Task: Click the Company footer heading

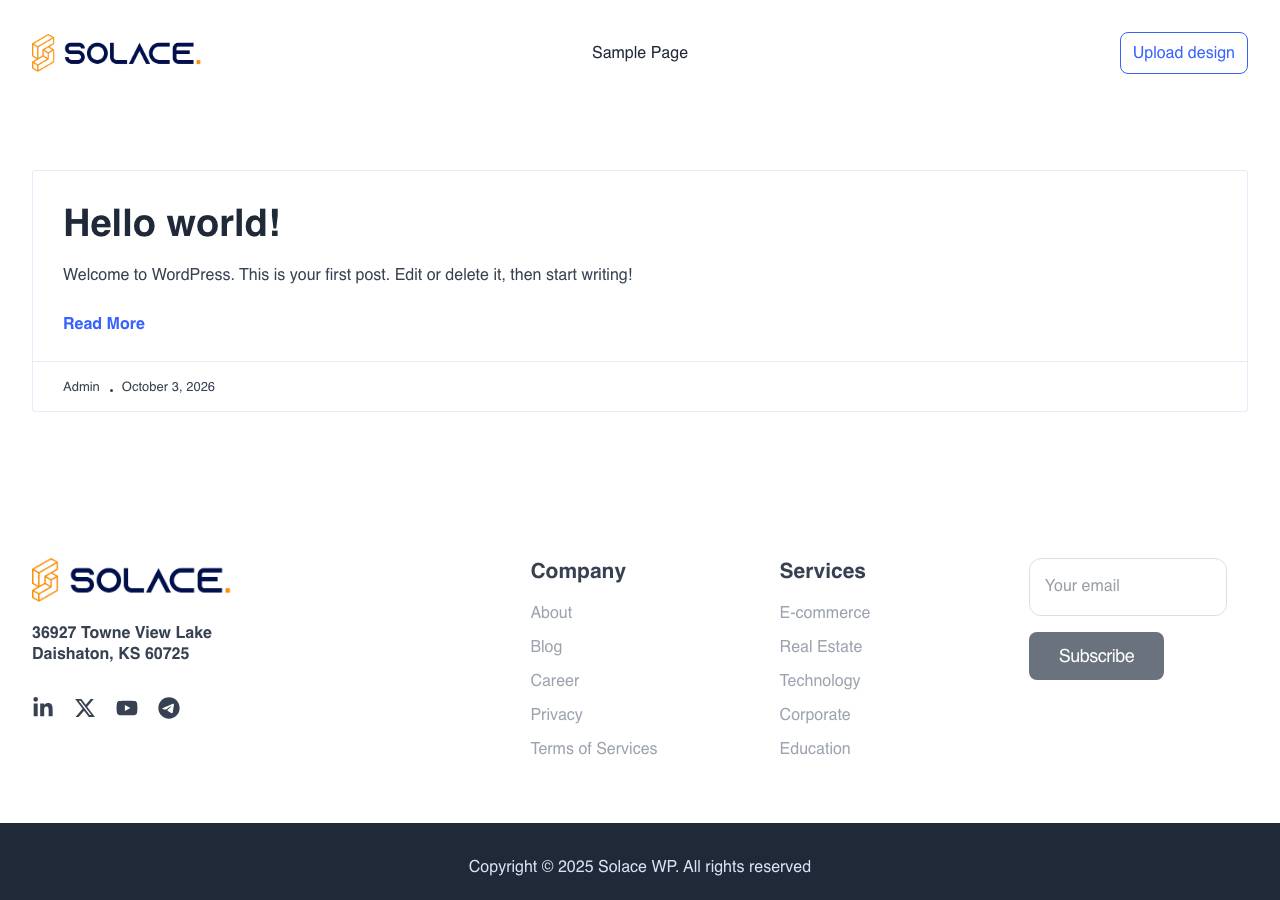Action: click(578, 571)
